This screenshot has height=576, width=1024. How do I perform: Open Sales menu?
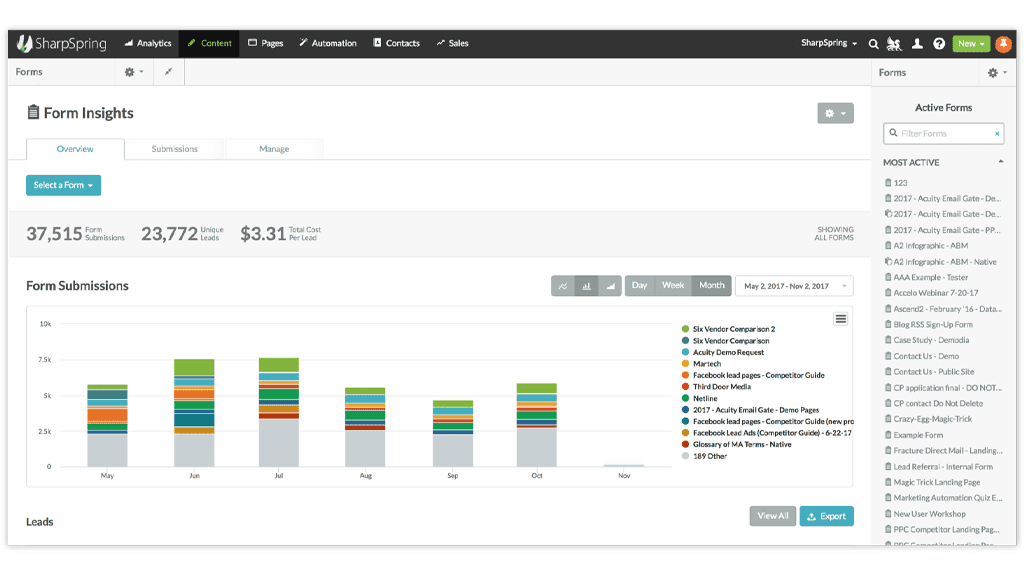453,43
